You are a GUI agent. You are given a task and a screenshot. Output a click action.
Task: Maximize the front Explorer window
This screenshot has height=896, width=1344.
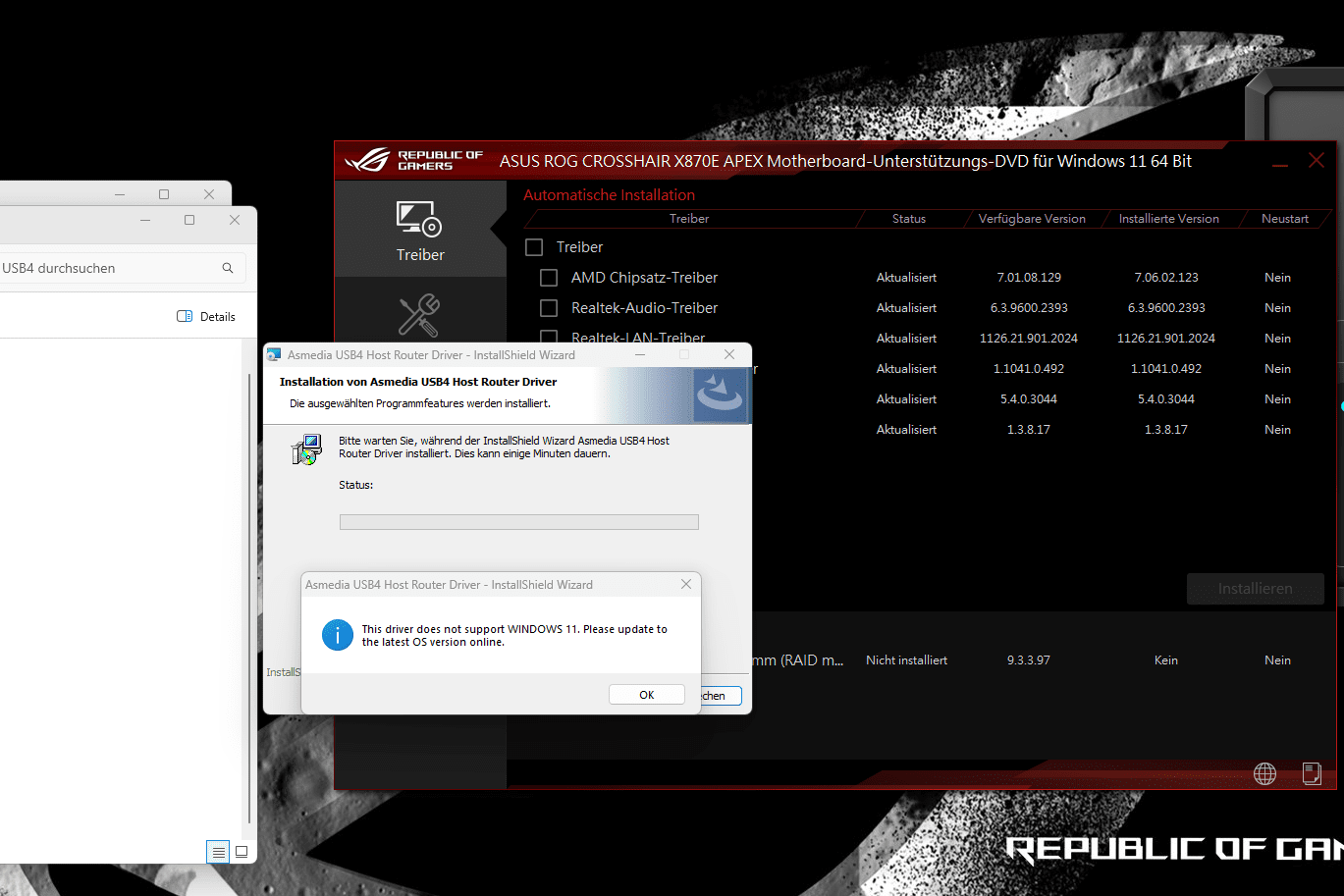pos(189,220)
